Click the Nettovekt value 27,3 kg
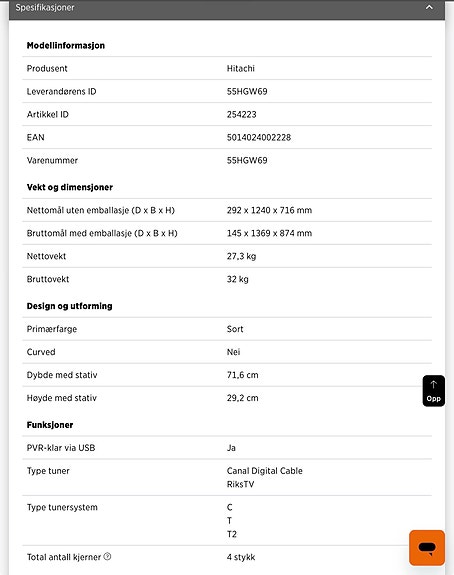Viewport: 454px width, 575px height. [x=241, y=256]
